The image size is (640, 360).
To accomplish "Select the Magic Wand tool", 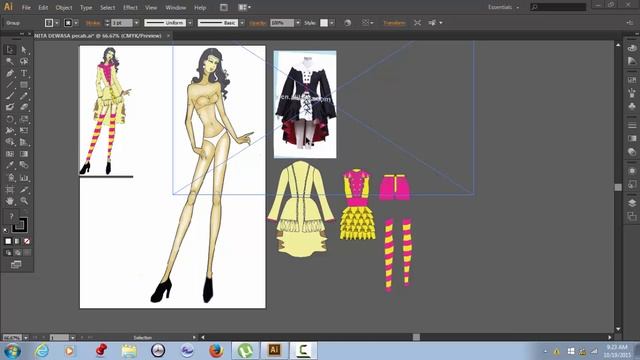I will pos(10,61).
